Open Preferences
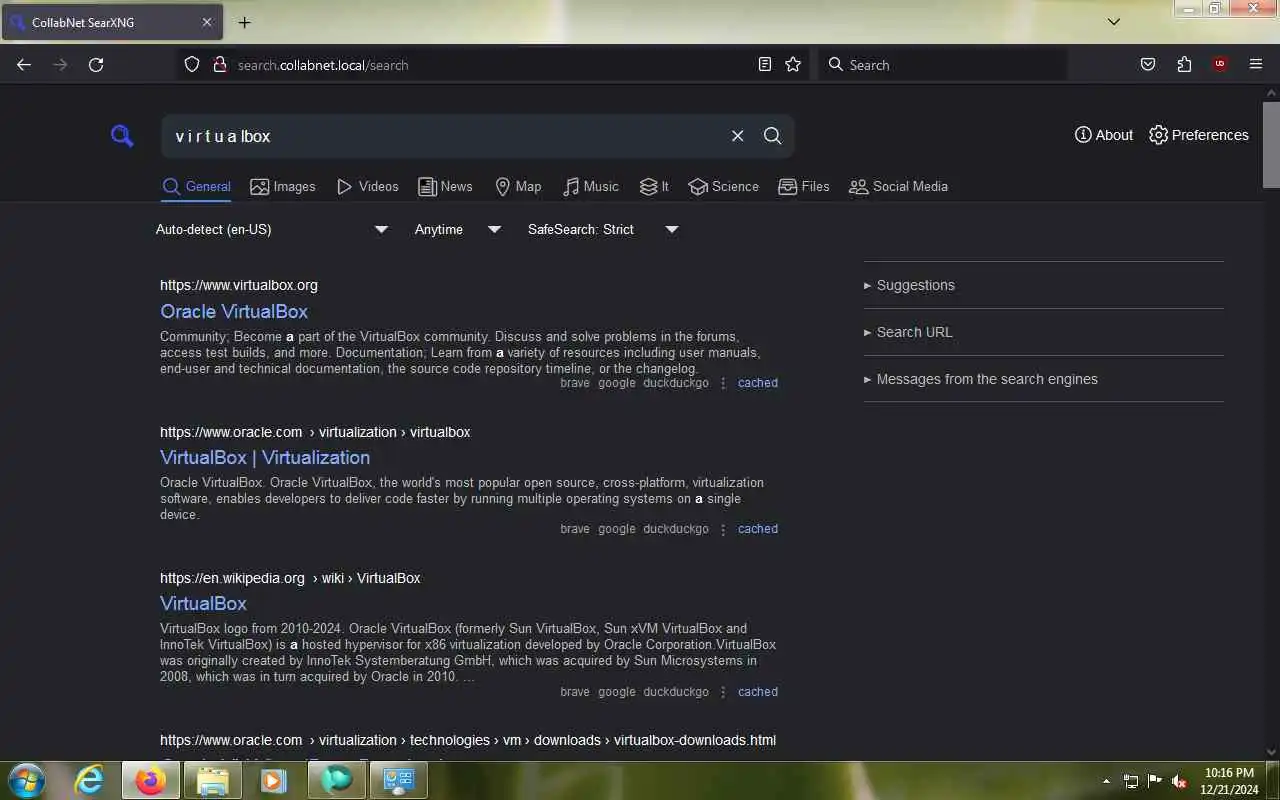Screen dimensions: 1280x800 [x=1199, y=135]
